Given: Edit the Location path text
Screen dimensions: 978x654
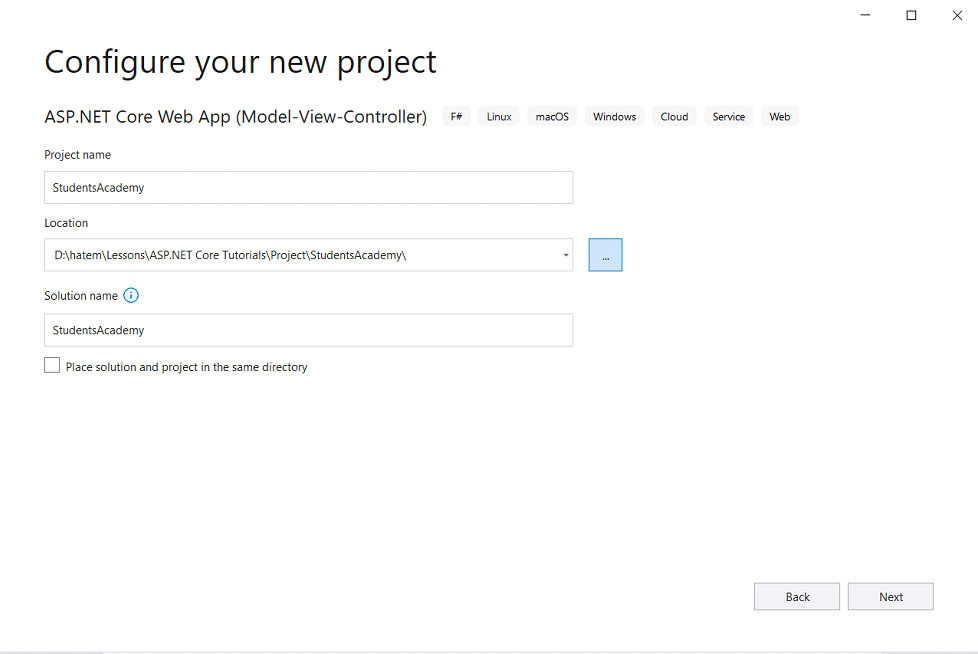Looking at the screenshot, I should pyautogui.click(x=302, y=255).
